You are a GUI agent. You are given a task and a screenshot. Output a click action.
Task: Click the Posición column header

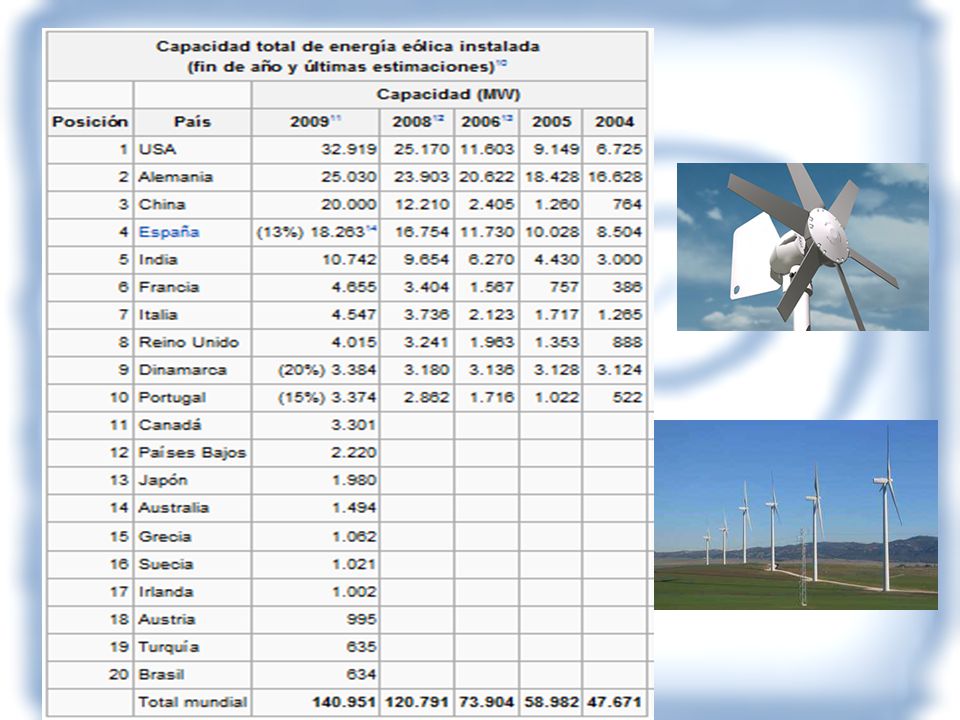(x=90, y=122)
